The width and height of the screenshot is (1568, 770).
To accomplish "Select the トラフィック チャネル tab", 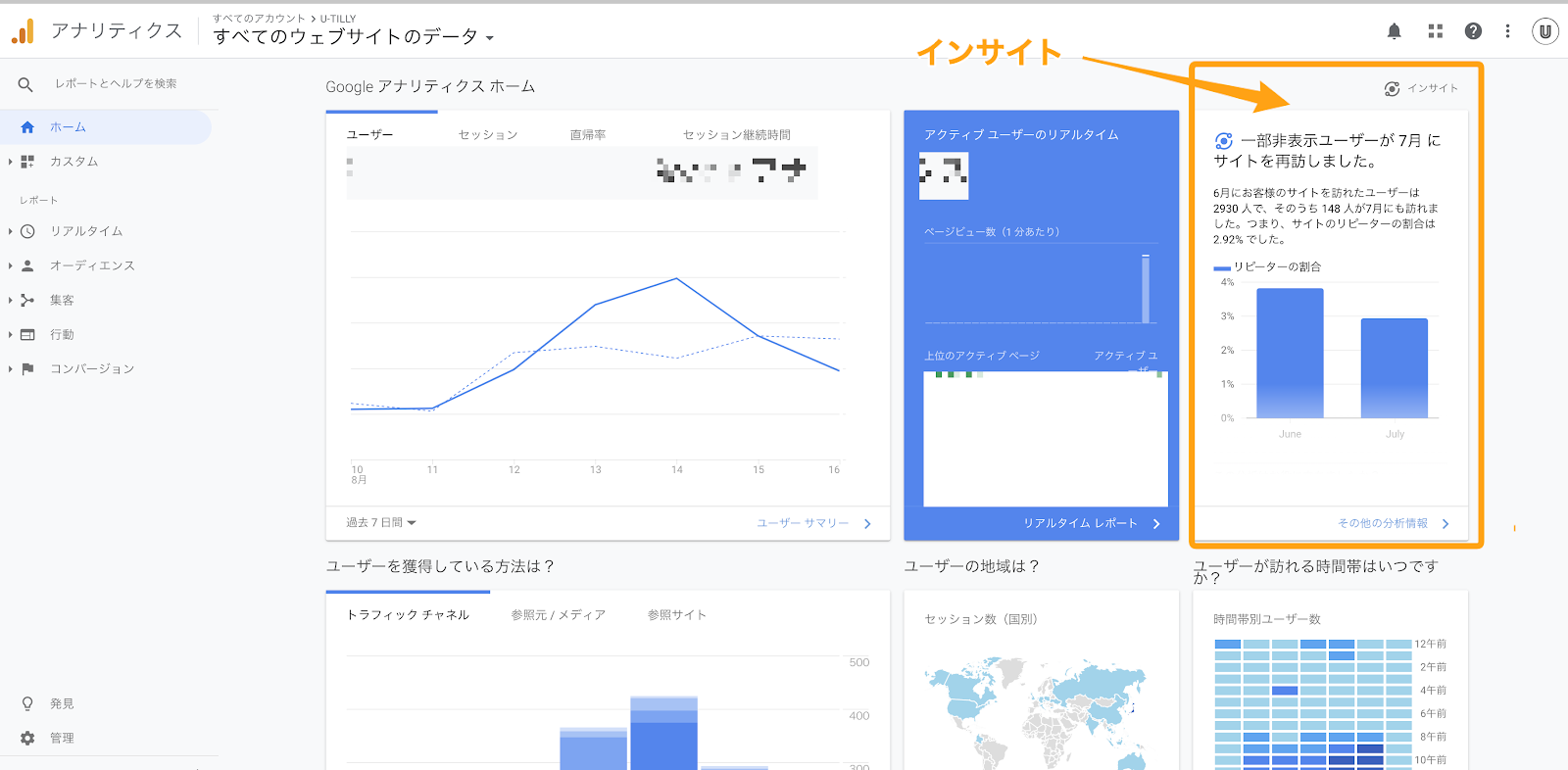I will click(408, 615).
